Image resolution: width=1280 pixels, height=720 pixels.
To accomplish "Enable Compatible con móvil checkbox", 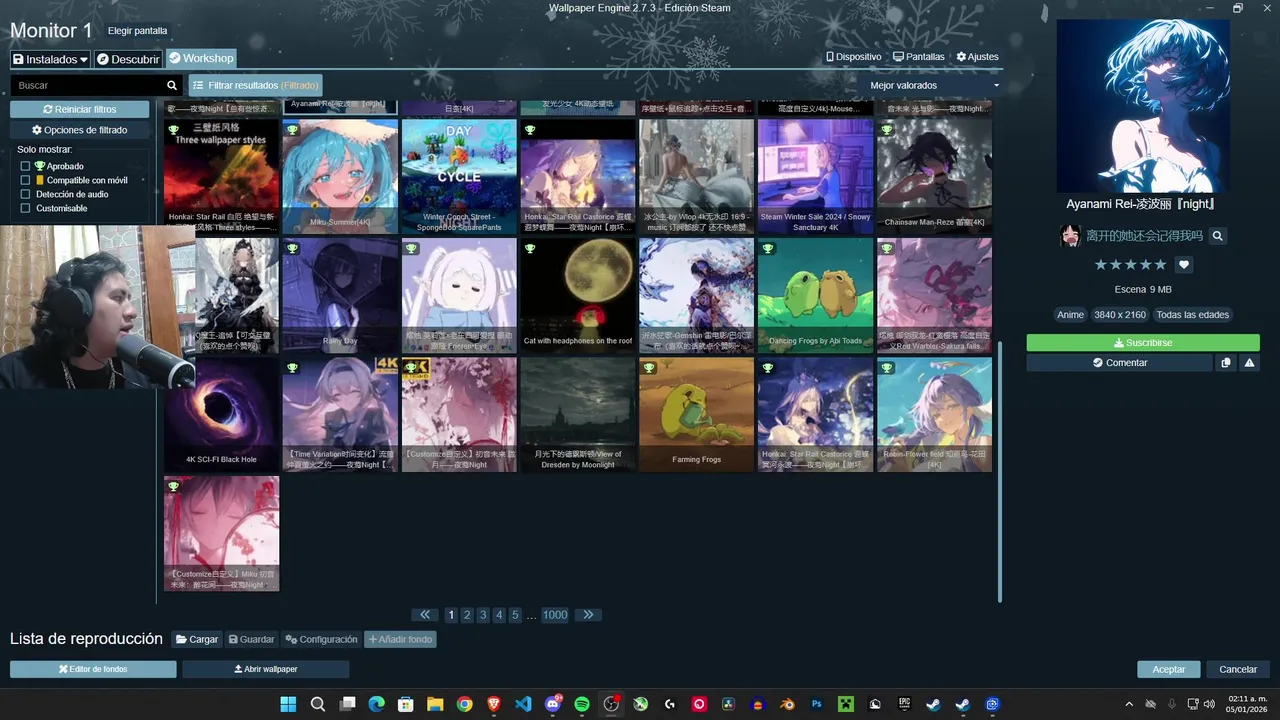I will coord(26,180).
